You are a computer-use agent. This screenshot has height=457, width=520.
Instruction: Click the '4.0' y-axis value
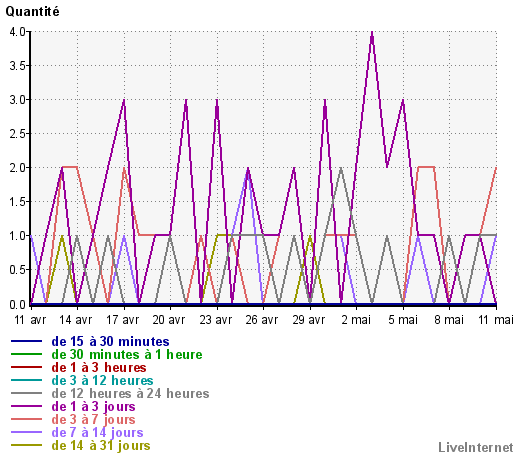pos(17,32)
